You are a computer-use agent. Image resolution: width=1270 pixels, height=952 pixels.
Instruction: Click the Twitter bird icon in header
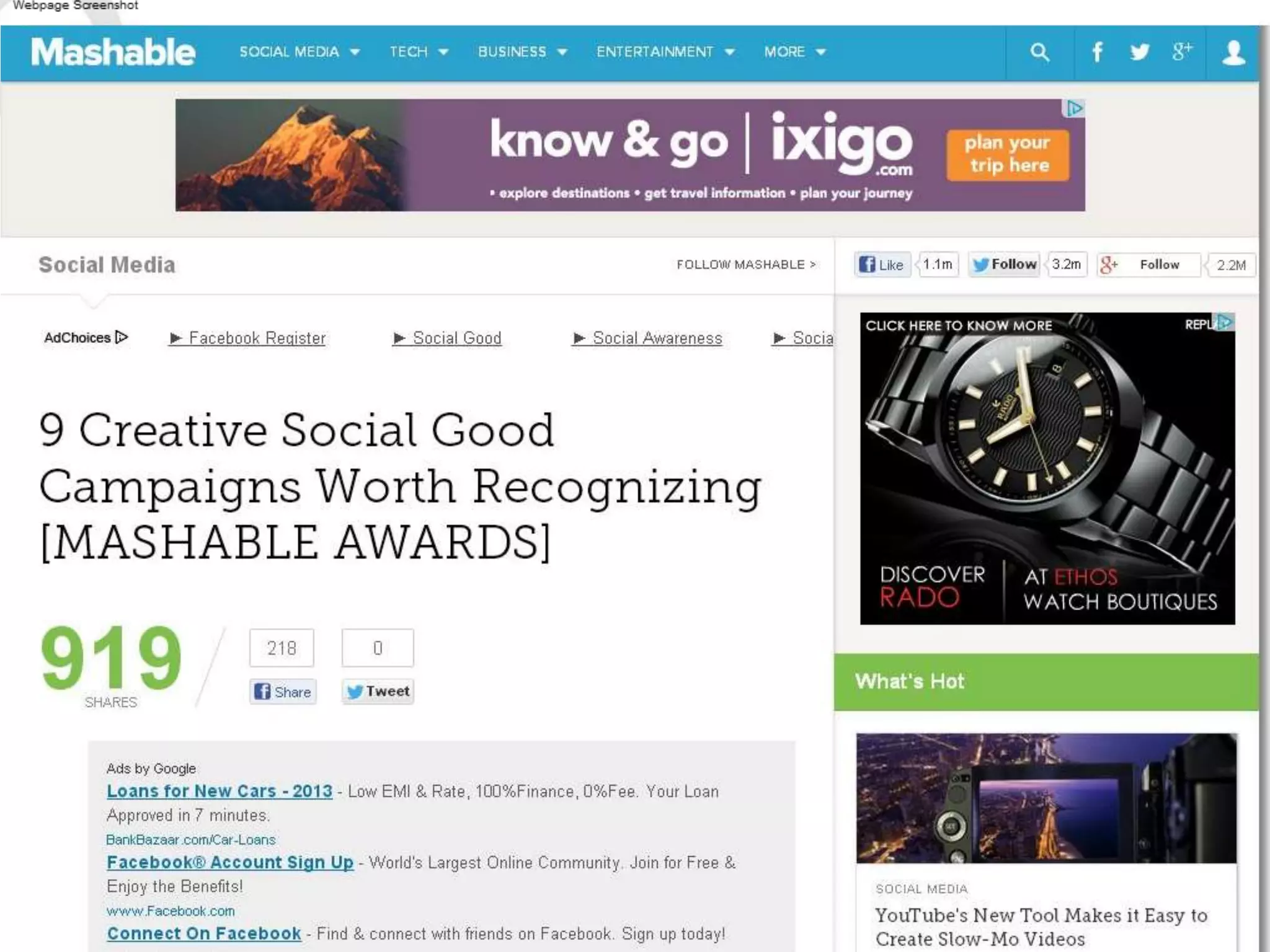(1139, 52)
